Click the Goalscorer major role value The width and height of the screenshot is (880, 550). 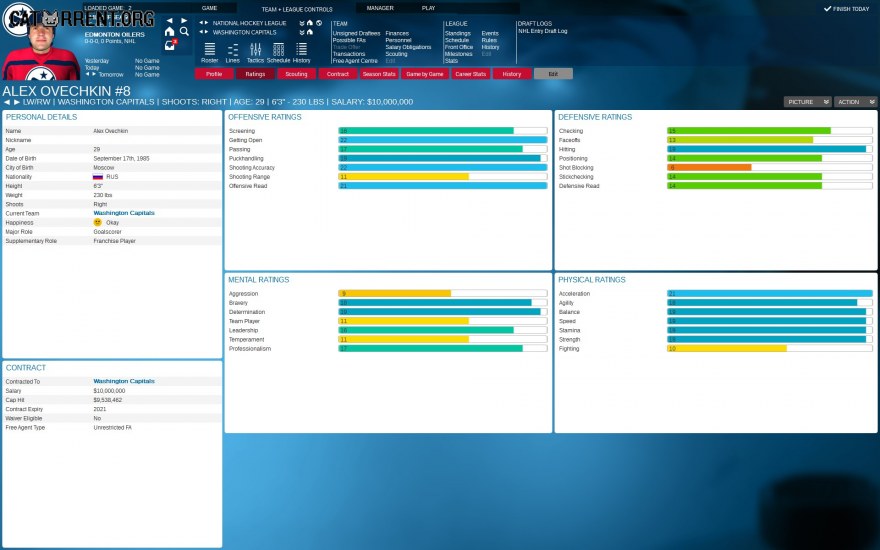tap(107, 232)
